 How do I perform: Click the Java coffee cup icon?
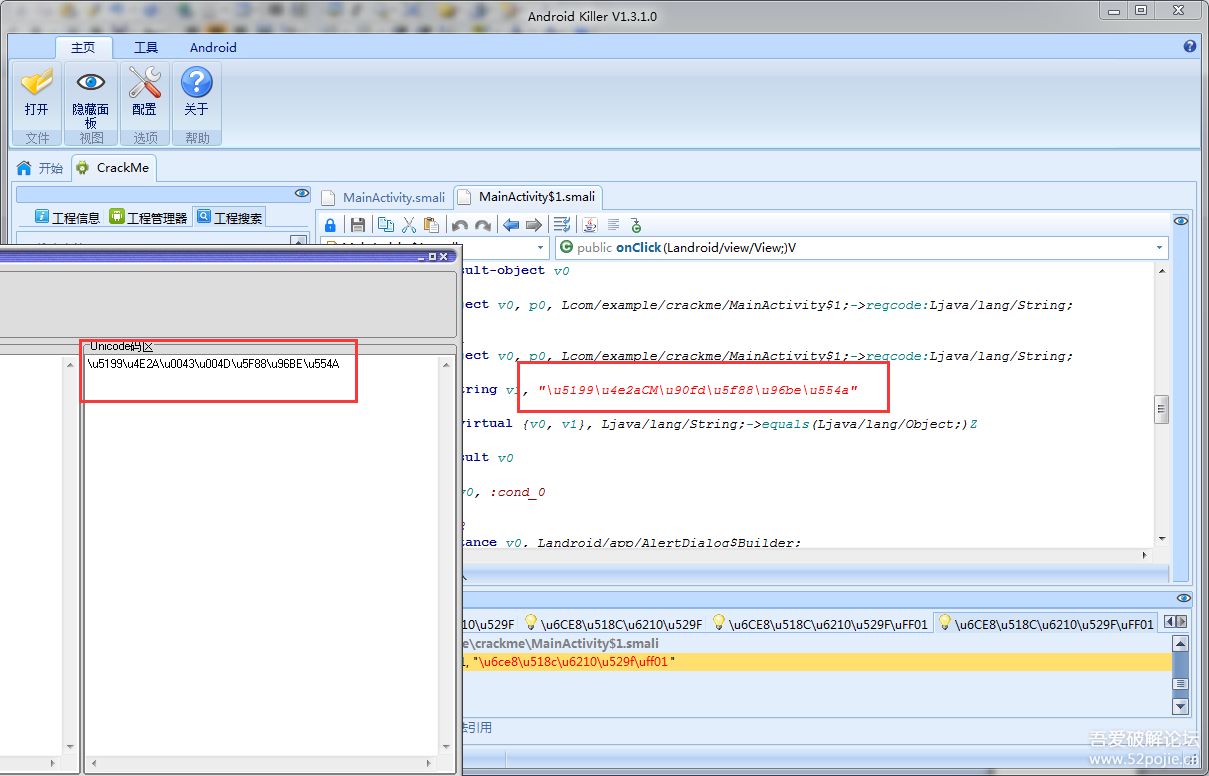point(590,225)
